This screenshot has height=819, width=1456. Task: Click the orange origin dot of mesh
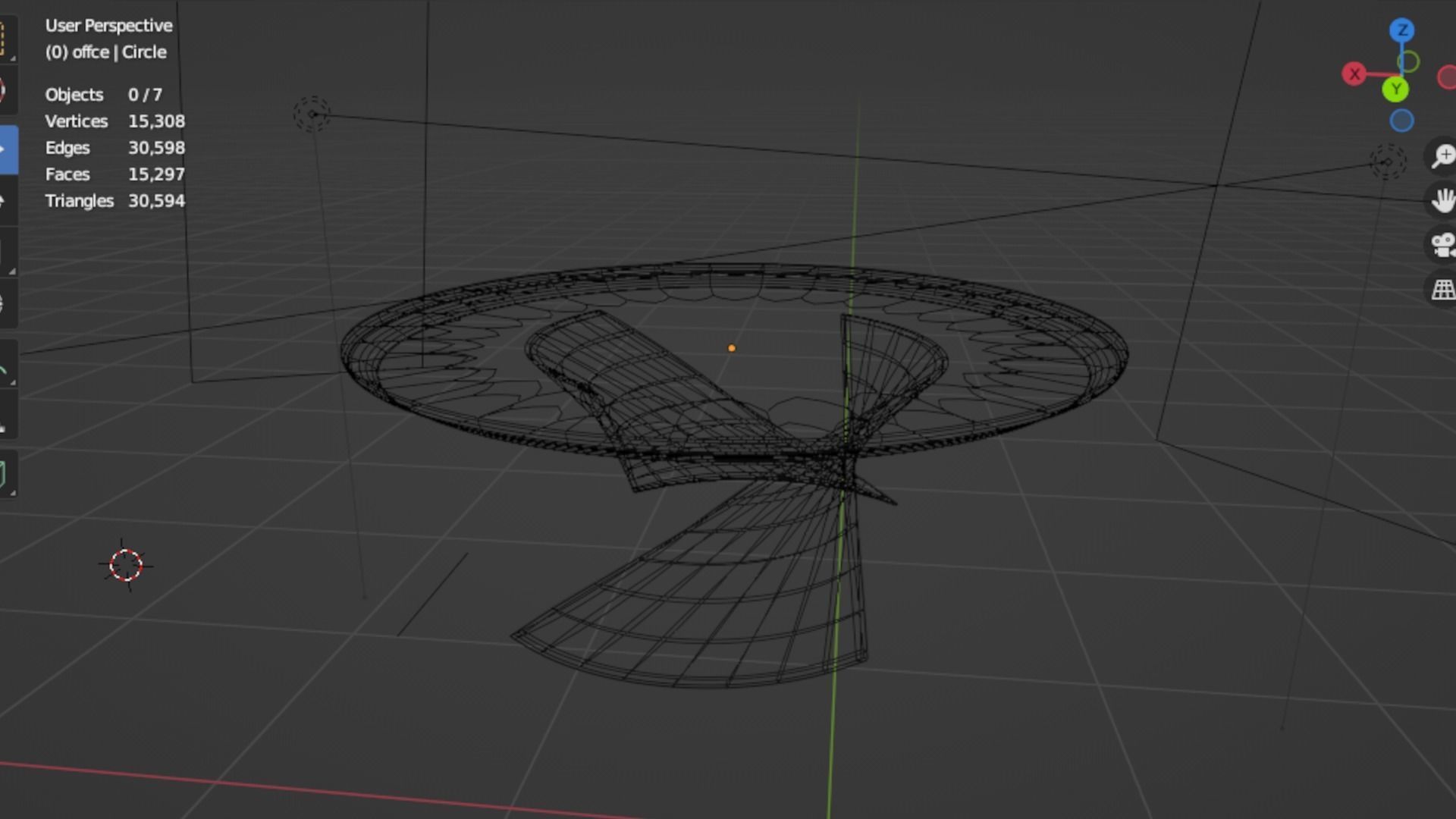click(x=732, y=348)
